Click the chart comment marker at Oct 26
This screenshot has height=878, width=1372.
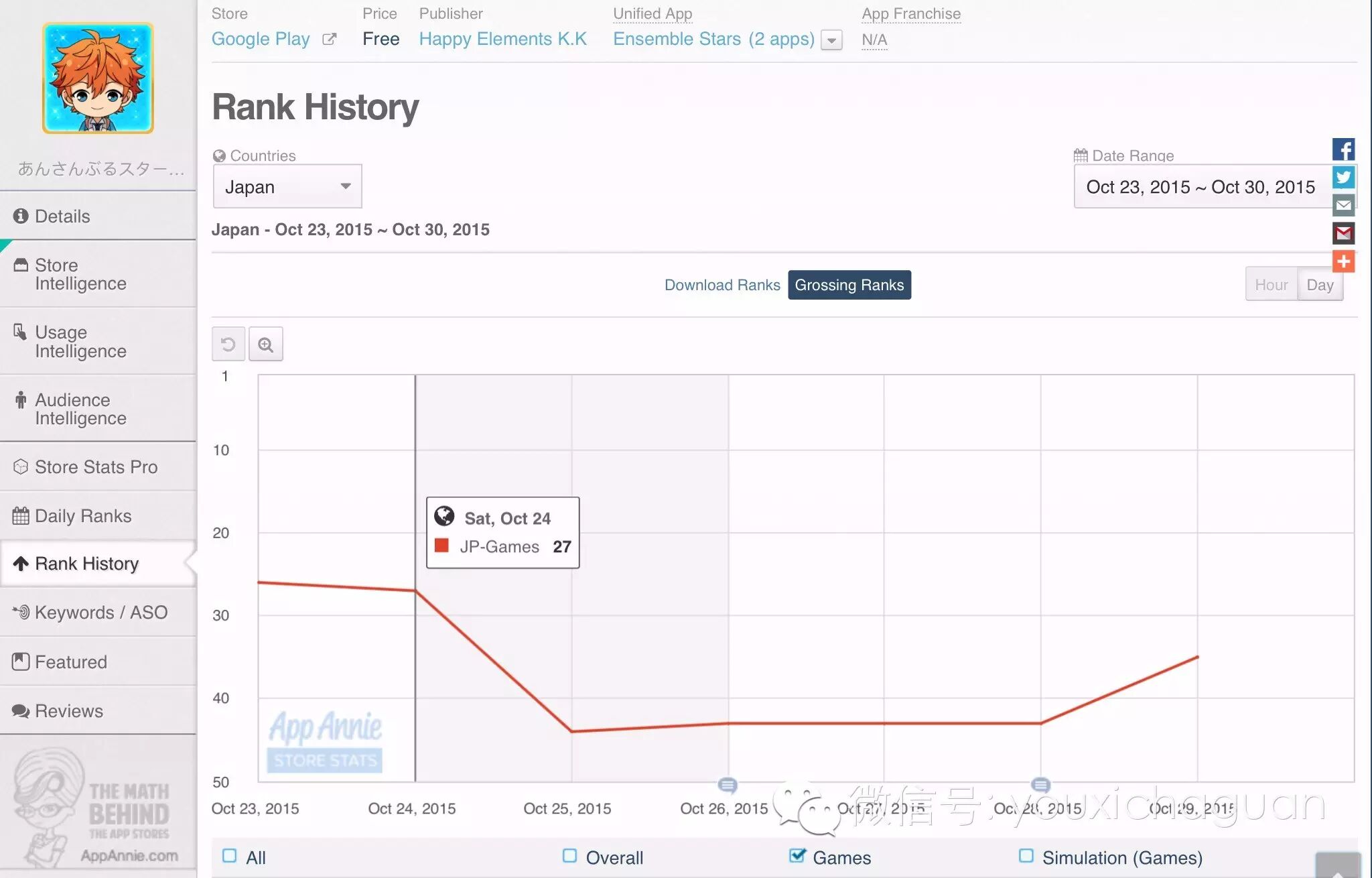pyautogui.click(x=728, y=784)
